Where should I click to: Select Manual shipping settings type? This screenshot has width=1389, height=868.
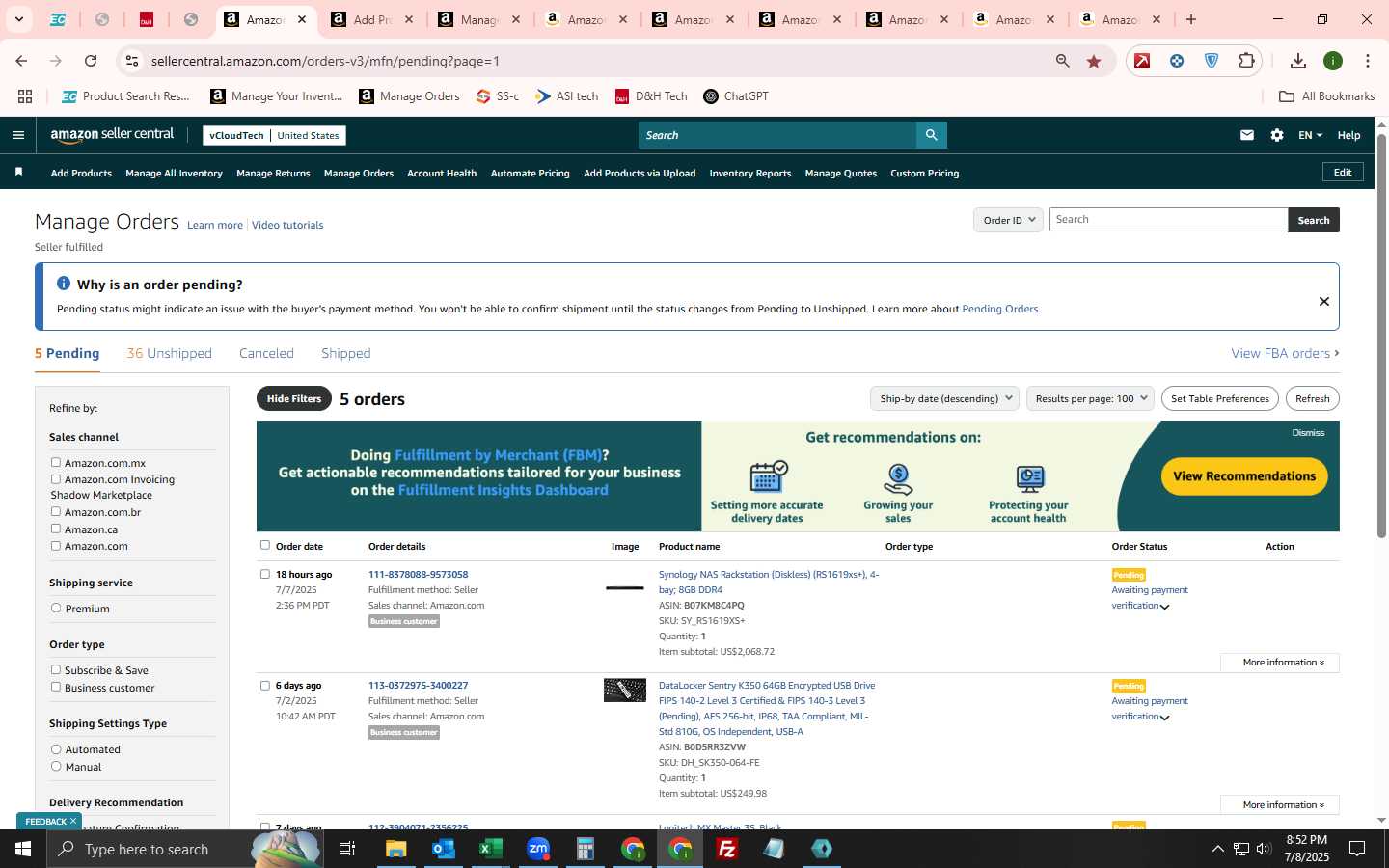[x=56, y=767]
